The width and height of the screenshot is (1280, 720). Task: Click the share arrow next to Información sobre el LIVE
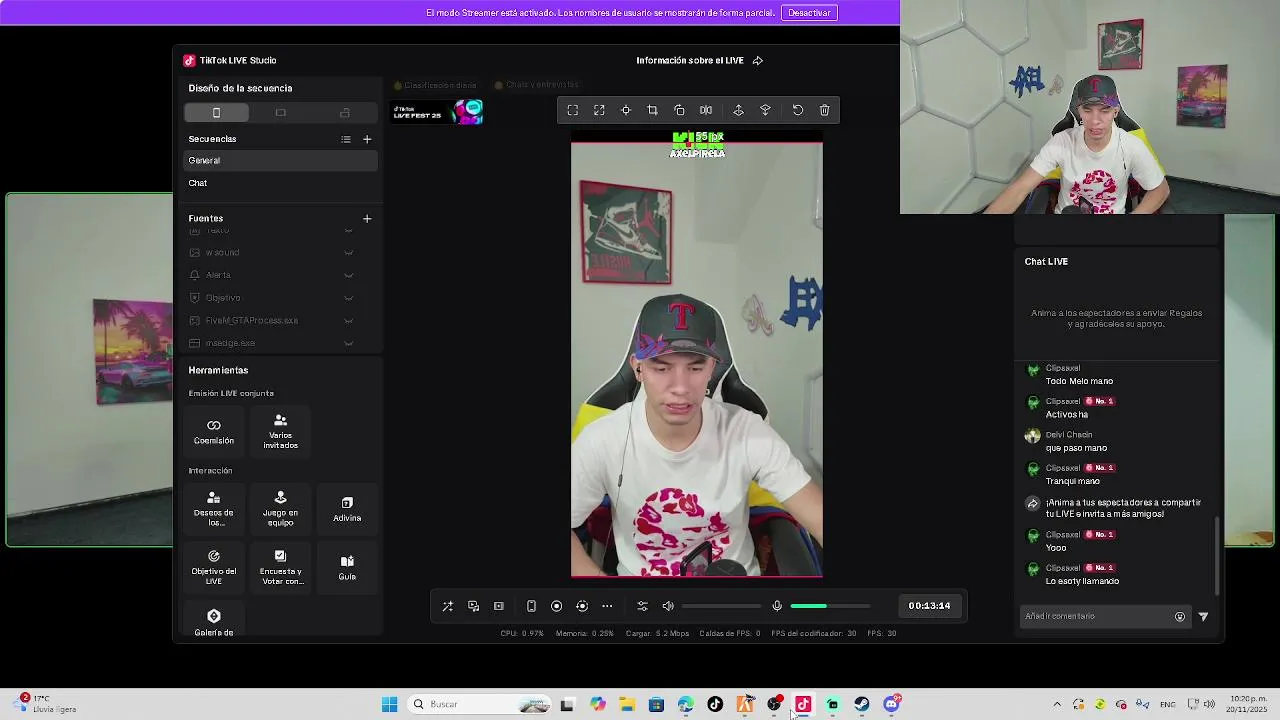tap(758, 60)
